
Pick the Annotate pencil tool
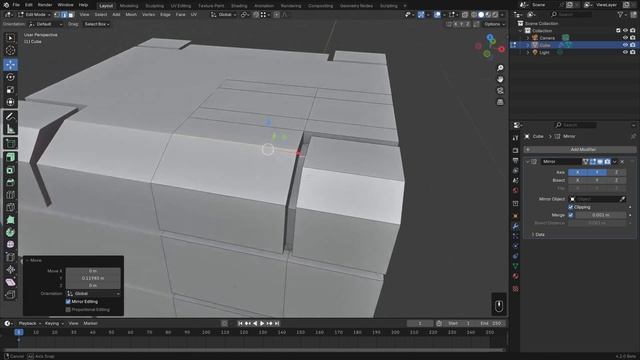click(x=10, y=116)
